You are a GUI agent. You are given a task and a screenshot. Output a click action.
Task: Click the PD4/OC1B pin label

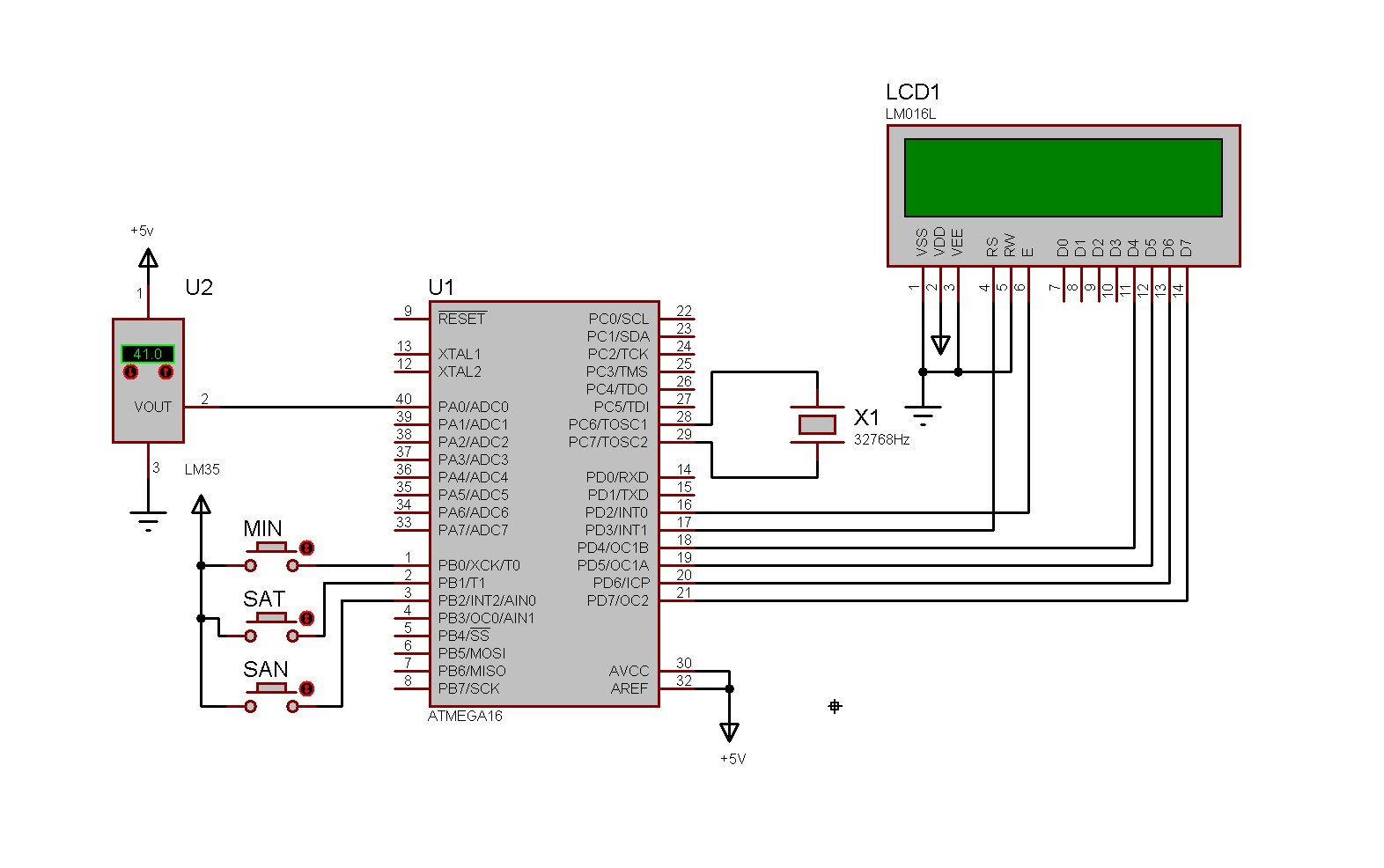[x=613, y=548]
